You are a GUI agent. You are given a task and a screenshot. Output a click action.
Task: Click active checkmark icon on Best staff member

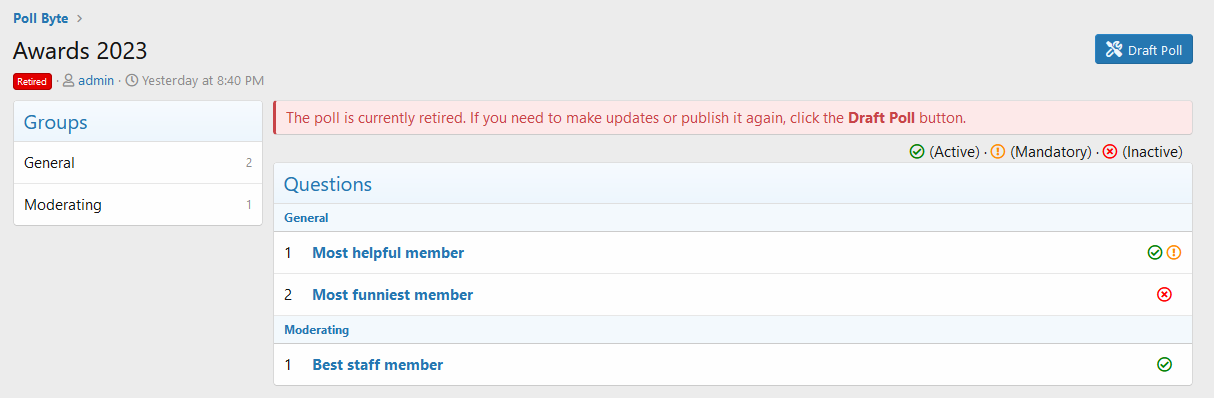point(1164,365)
